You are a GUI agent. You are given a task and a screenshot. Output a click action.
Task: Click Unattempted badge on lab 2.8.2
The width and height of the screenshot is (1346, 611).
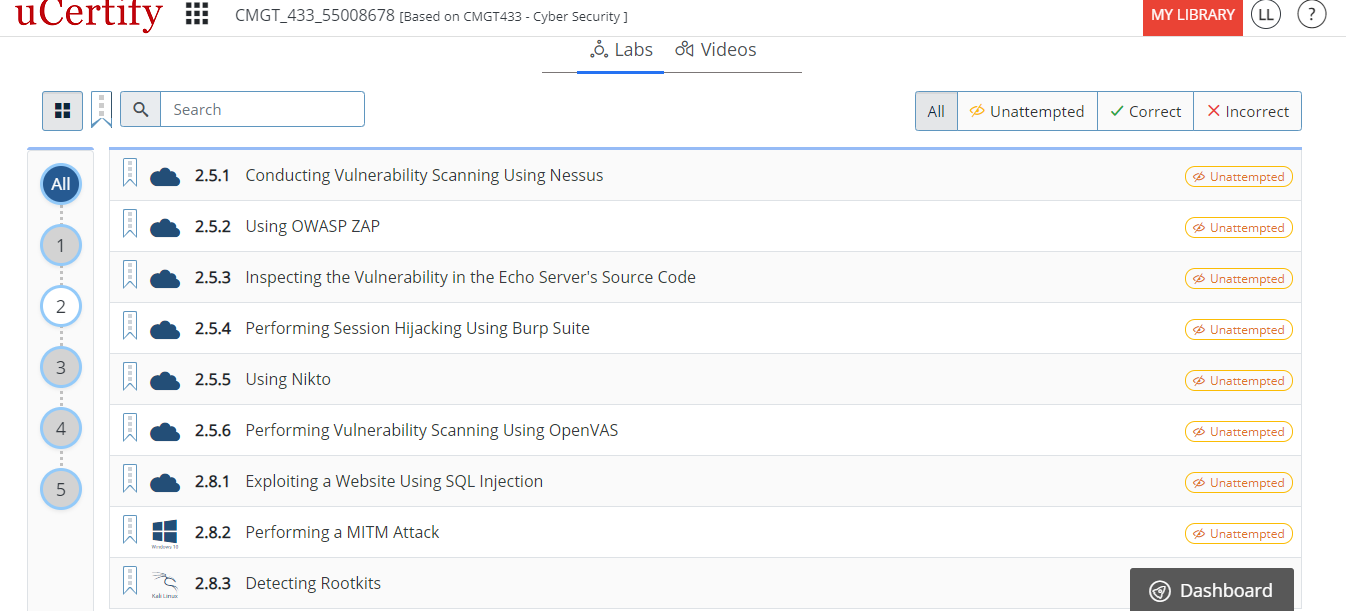click(x=1239, y=534)
